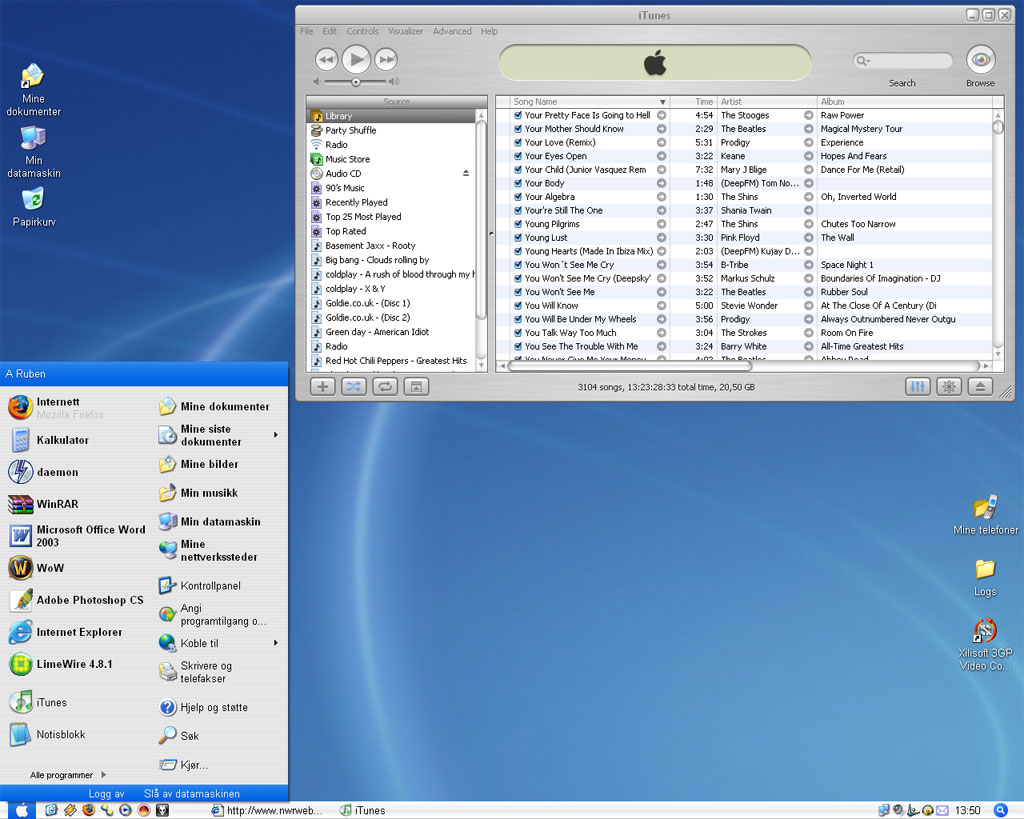The image size is (1024, 819).
Task: Expand the Koble til submenu arrow
Action: click(x=276, y=643)
